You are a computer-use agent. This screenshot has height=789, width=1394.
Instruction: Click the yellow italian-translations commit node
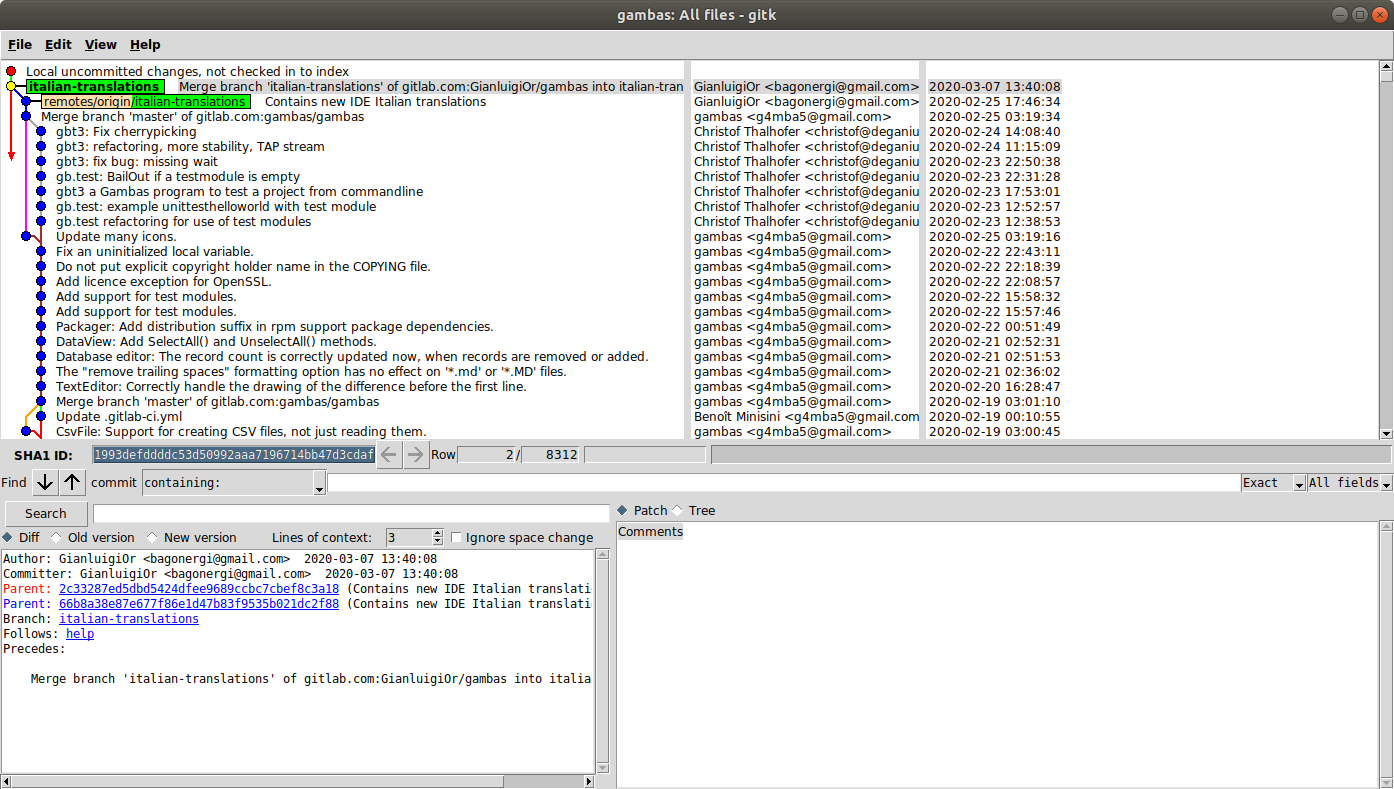(x=11, y=87)
